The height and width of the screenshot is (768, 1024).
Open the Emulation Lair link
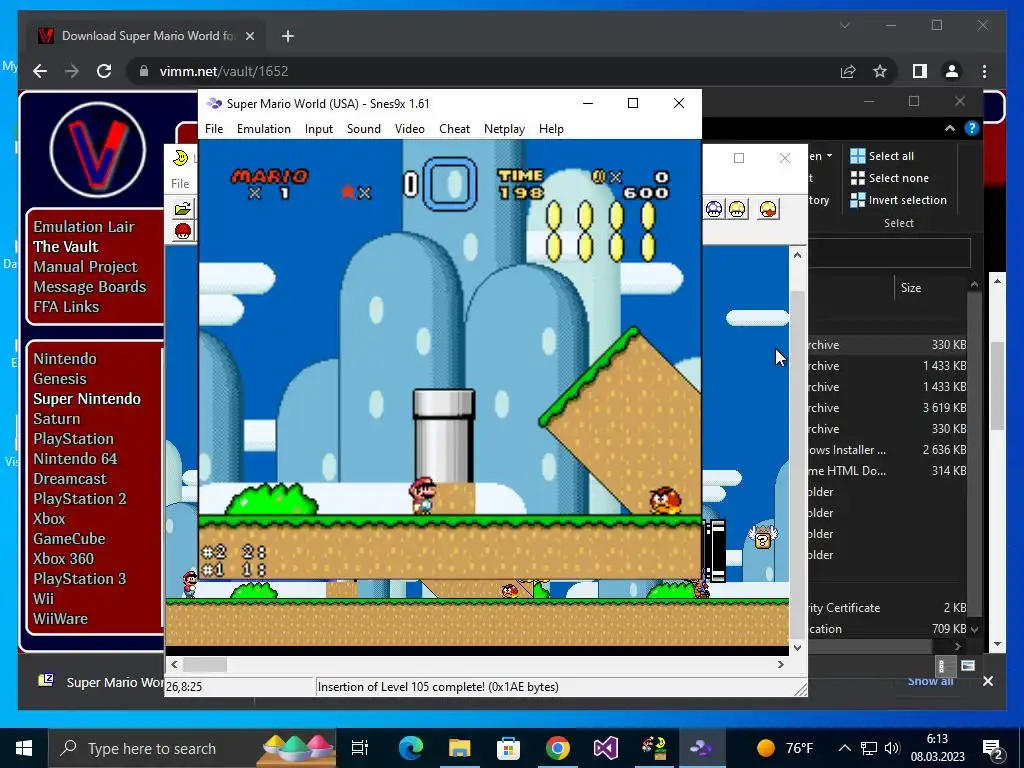[84, 227]
